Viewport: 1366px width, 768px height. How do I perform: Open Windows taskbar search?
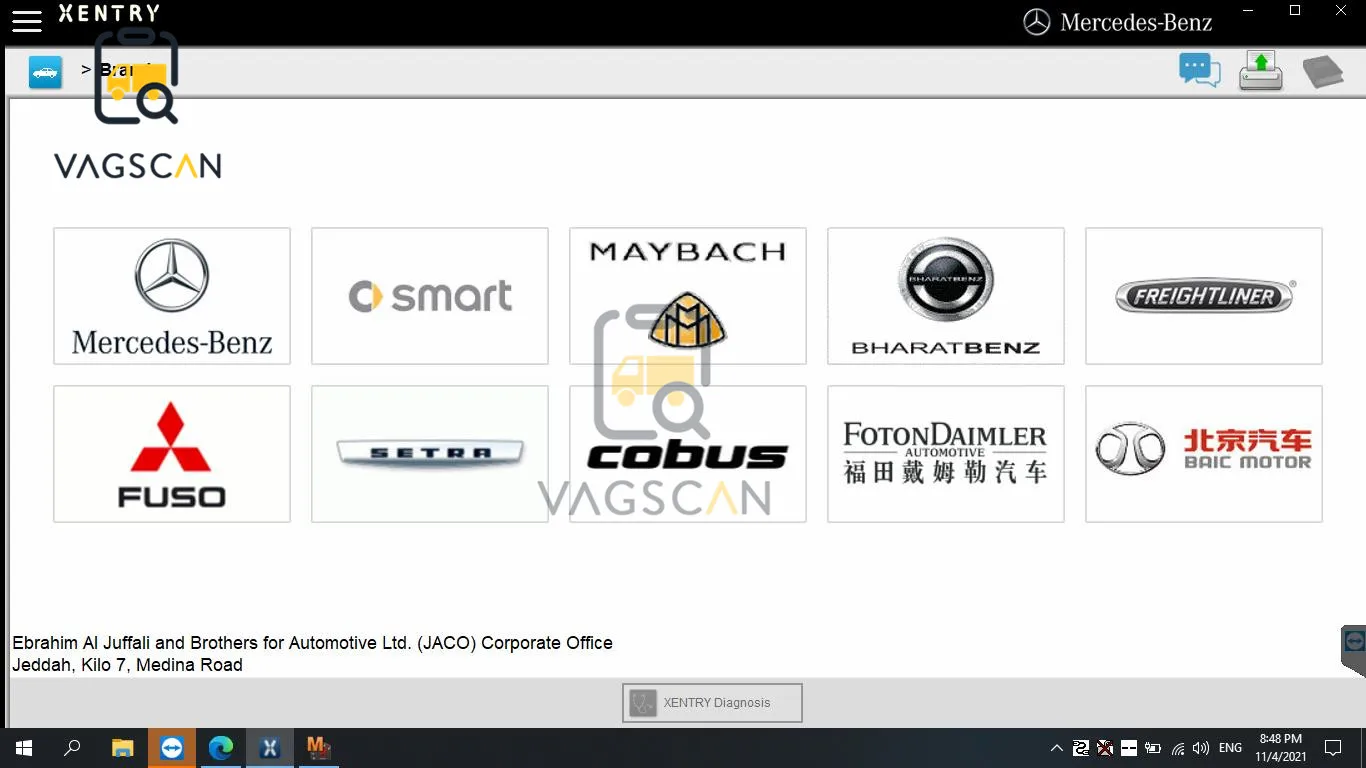coord(72,748)
